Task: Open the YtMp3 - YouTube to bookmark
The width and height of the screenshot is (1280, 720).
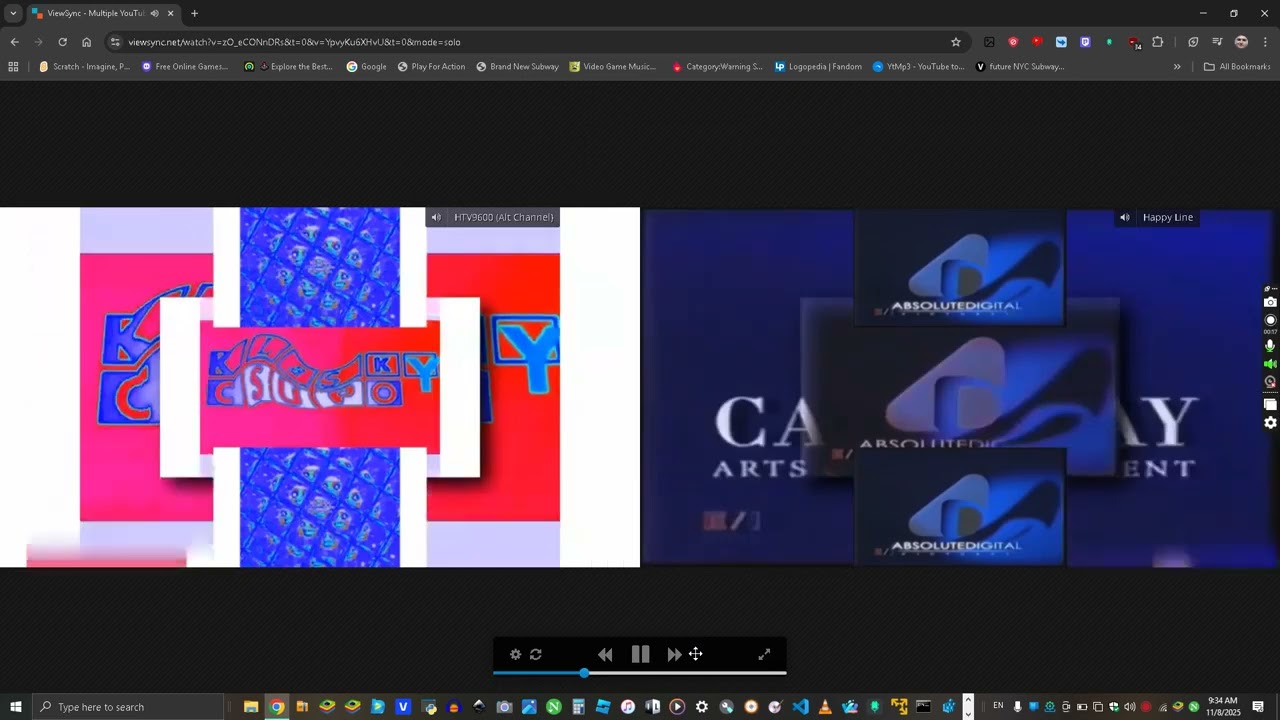Action: (918, 67)
